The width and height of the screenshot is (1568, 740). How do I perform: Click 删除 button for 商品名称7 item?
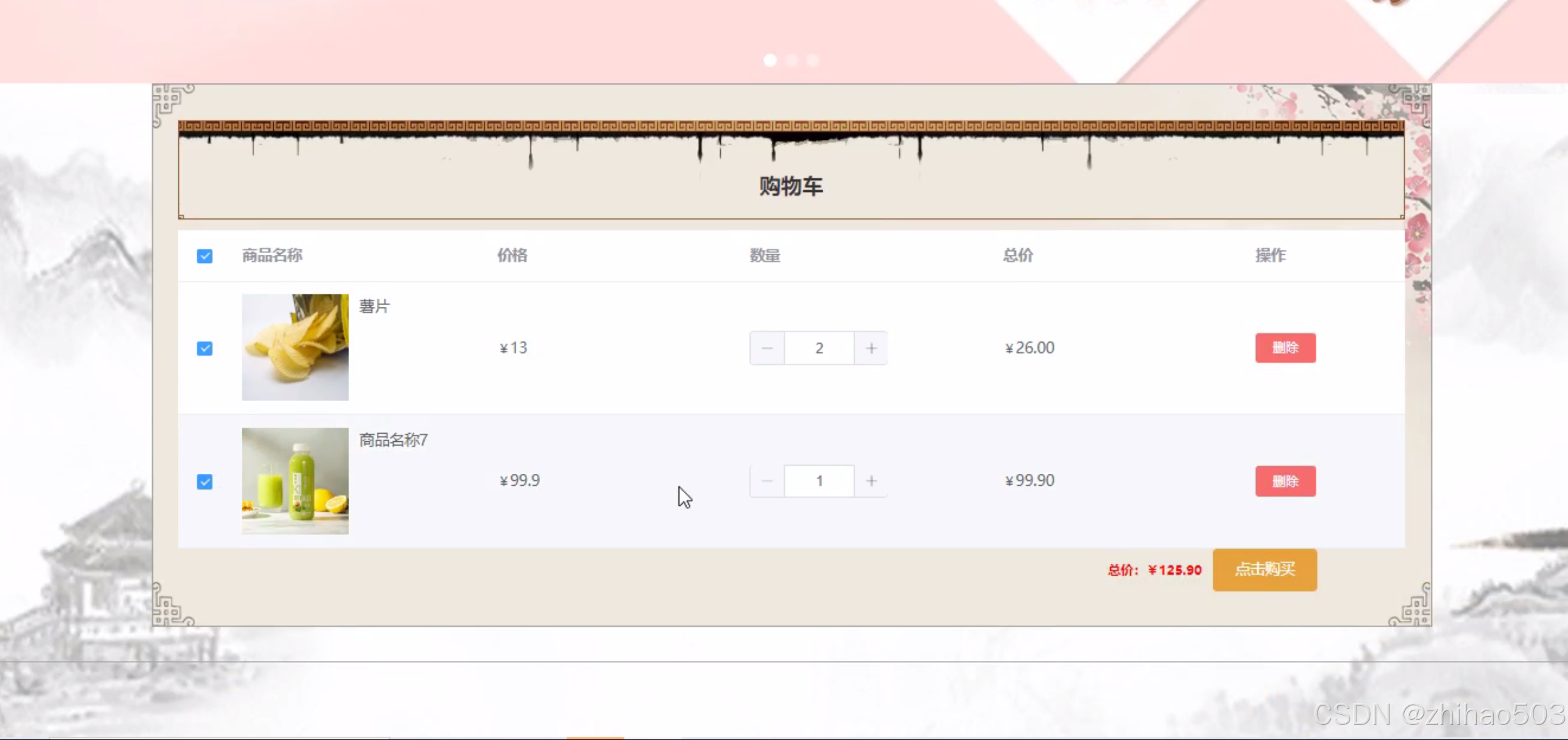[x=1284, y=481]
